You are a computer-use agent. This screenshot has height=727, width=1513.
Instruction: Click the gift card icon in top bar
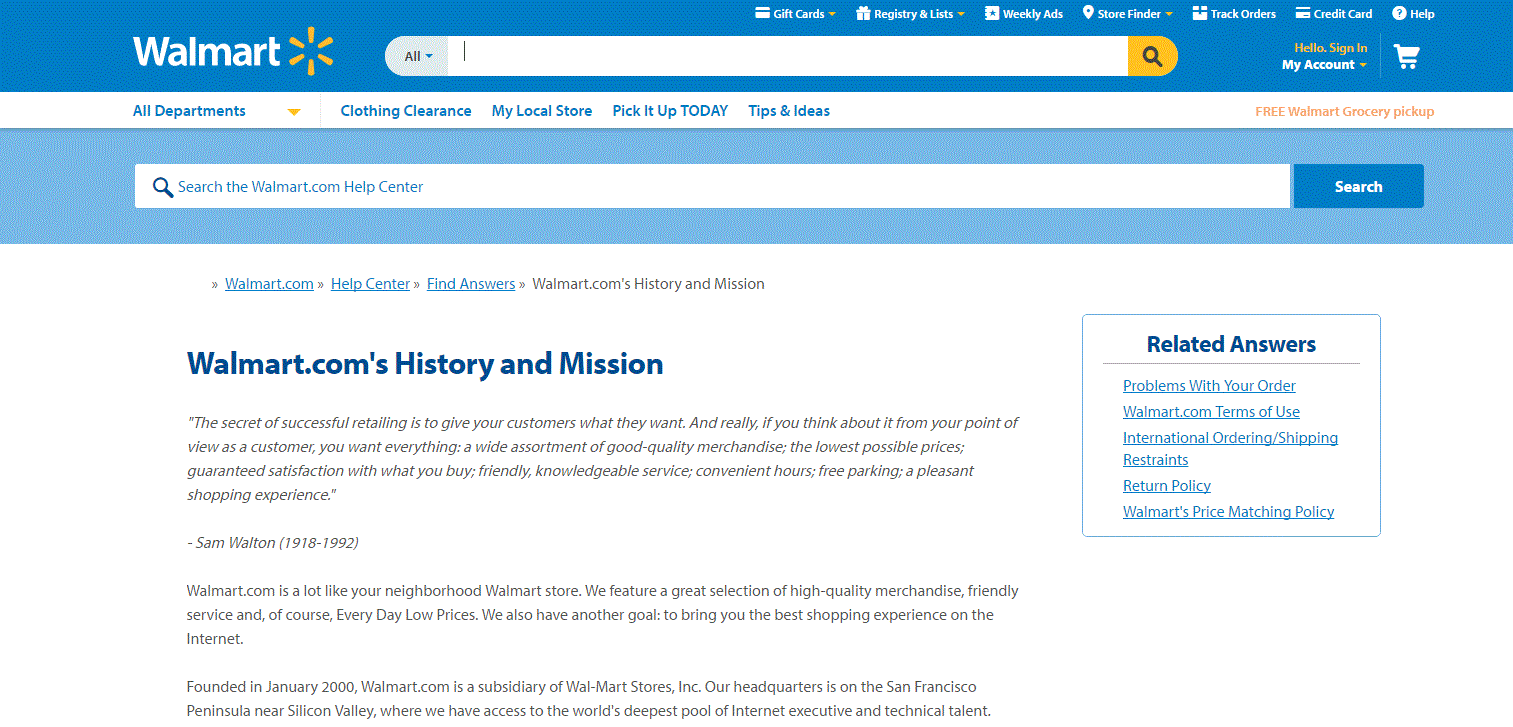[762, 14]
